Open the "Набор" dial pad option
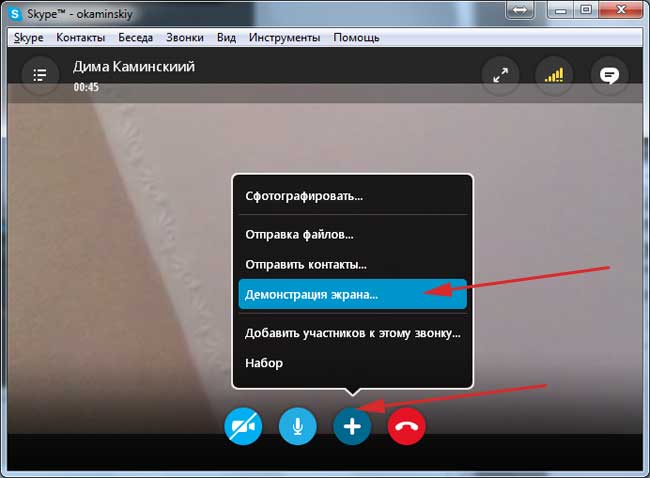650x478 pixels. click(264, 363)
